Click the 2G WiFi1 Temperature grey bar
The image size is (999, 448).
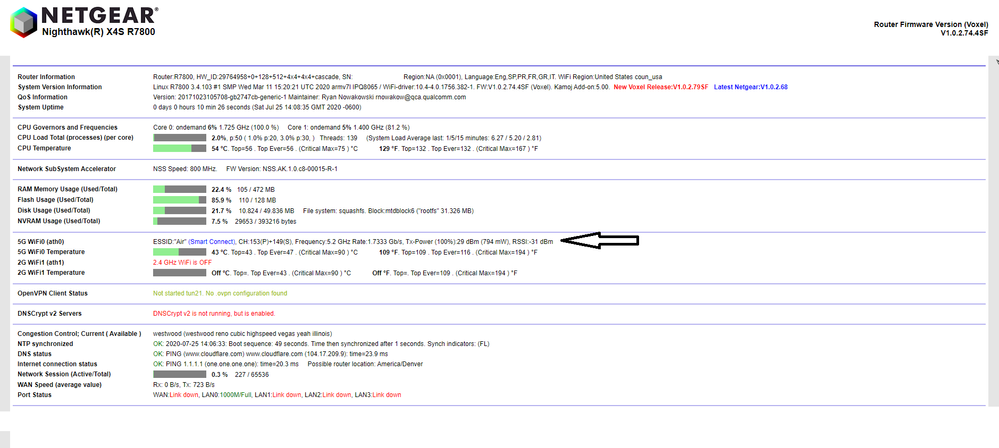coord(180,273)
